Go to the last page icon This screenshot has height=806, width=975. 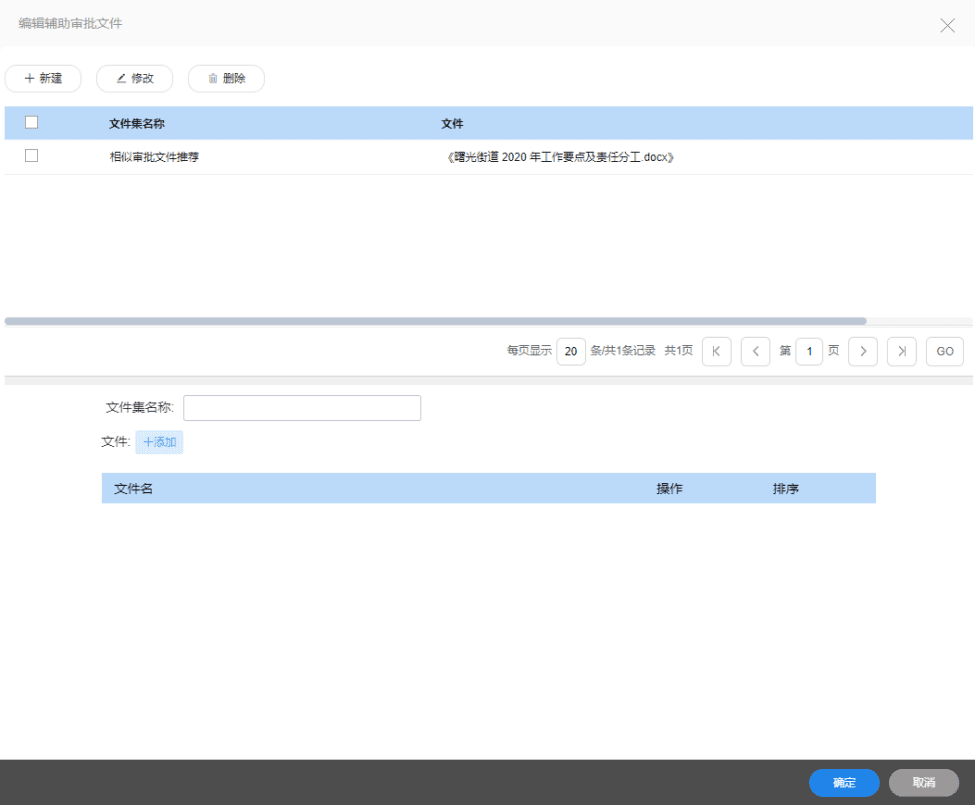coord(902,351)
